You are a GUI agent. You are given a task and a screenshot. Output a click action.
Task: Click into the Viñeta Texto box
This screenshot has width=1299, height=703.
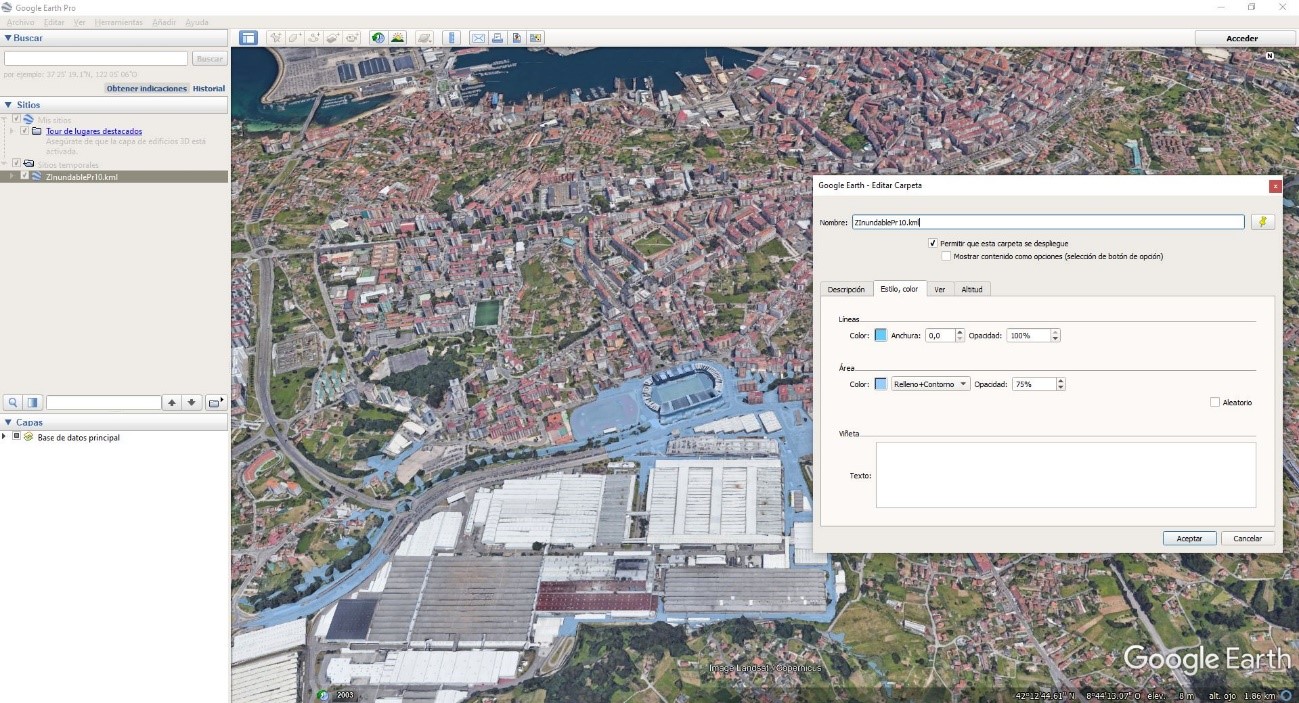tap(1066, 475)
